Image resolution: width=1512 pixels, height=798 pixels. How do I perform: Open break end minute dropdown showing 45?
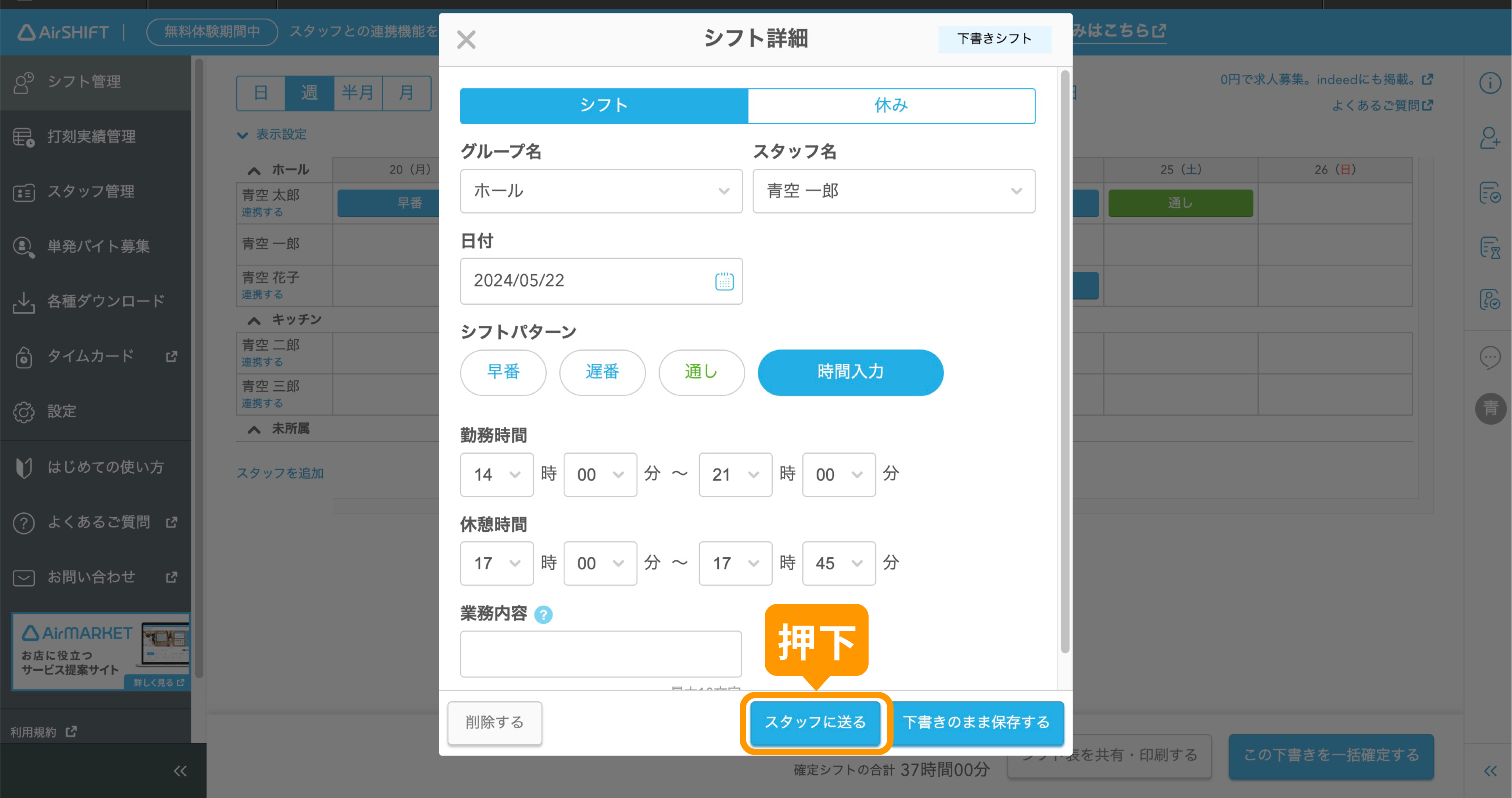(x=839, y=563)
